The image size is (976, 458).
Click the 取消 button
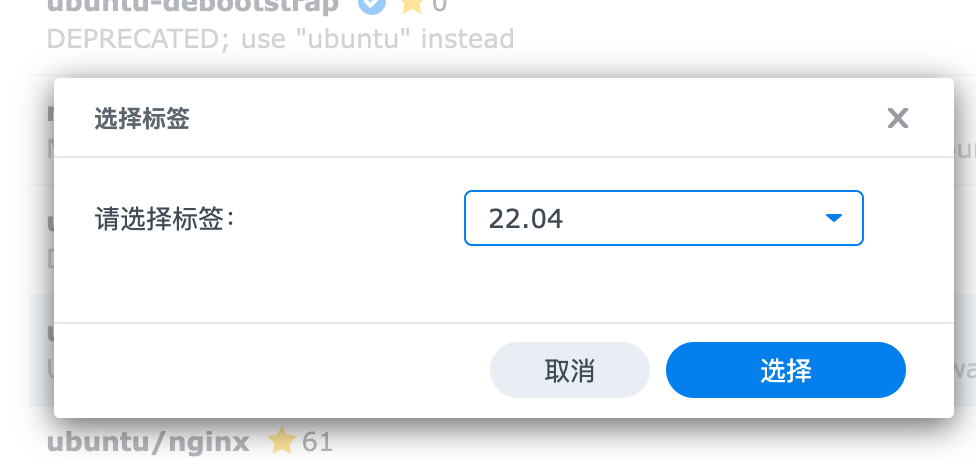point(570,370)
